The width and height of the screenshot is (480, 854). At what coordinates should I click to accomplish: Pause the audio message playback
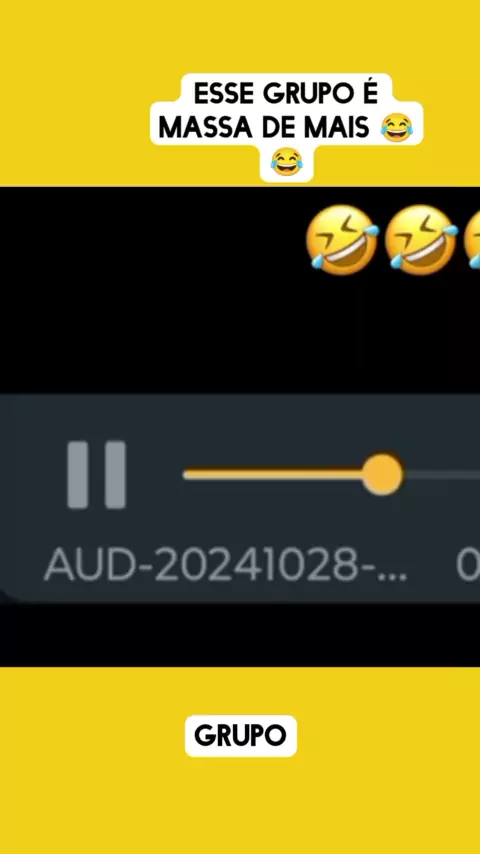96,474
